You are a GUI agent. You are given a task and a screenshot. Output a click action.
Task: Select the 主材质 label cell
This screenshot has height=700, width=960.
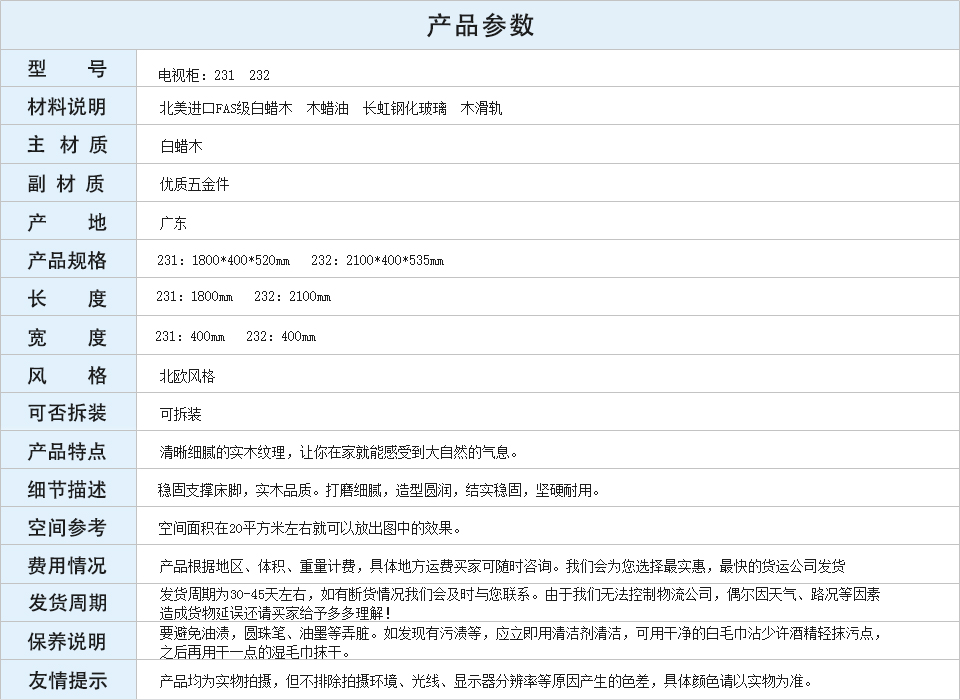(x=67, y=145)
